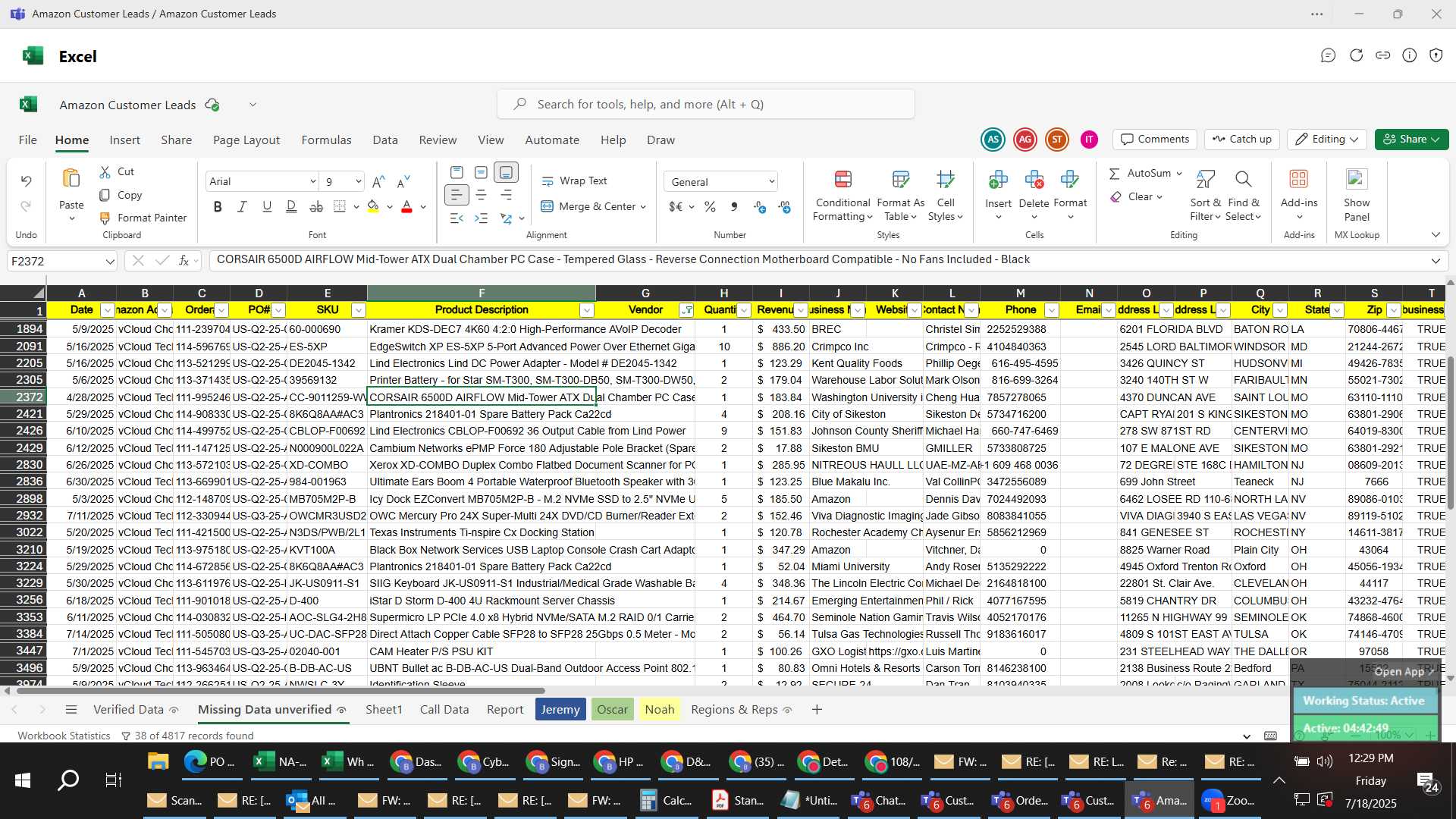
Task: Click the Format cells icon
Action: coord(1070,180)
